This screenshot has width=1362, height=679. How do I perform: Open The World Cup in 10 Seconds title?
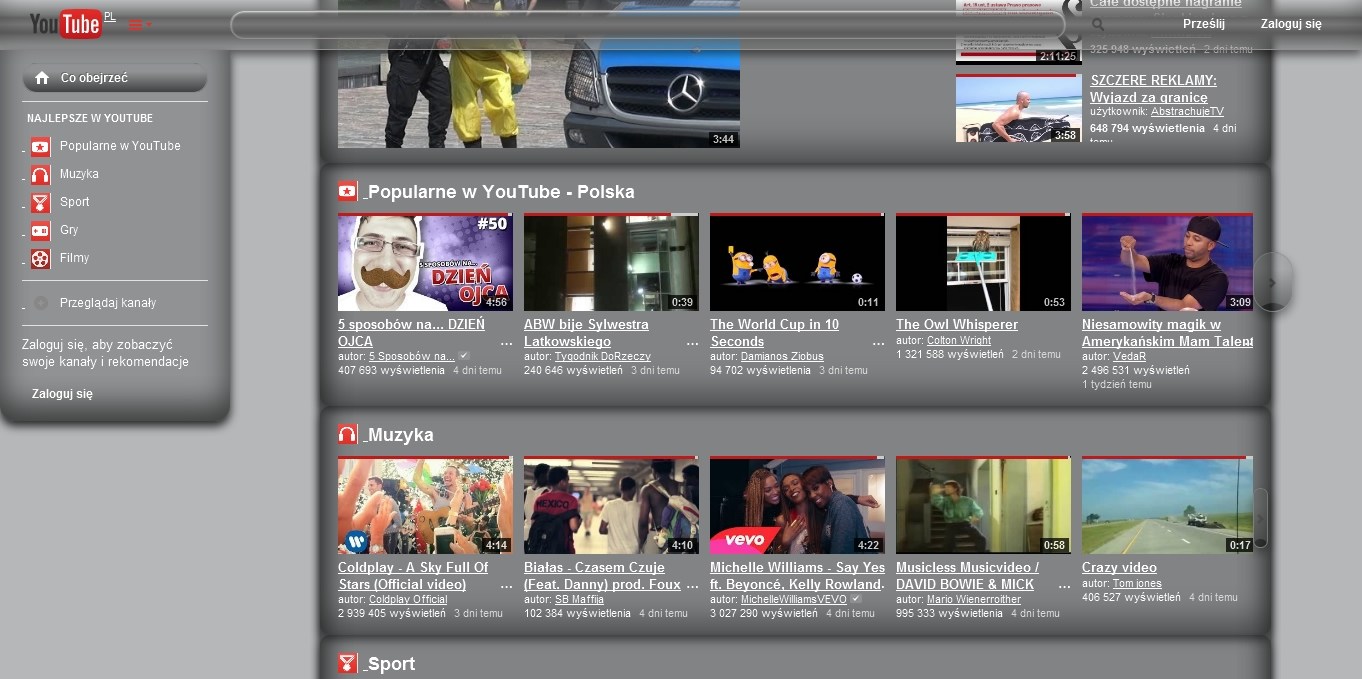coord(774,333)
